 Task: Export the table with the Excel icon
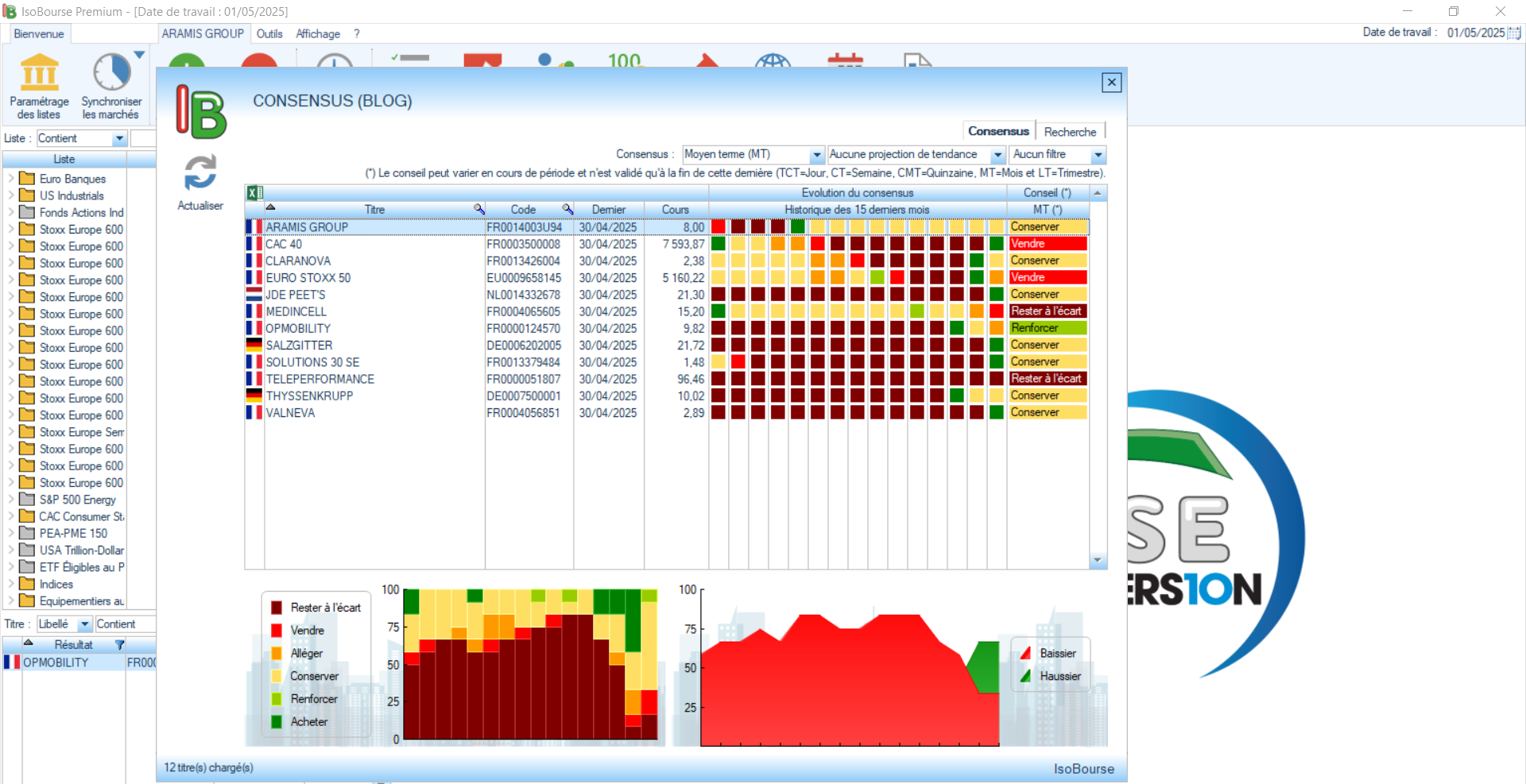tap(254, 192)
